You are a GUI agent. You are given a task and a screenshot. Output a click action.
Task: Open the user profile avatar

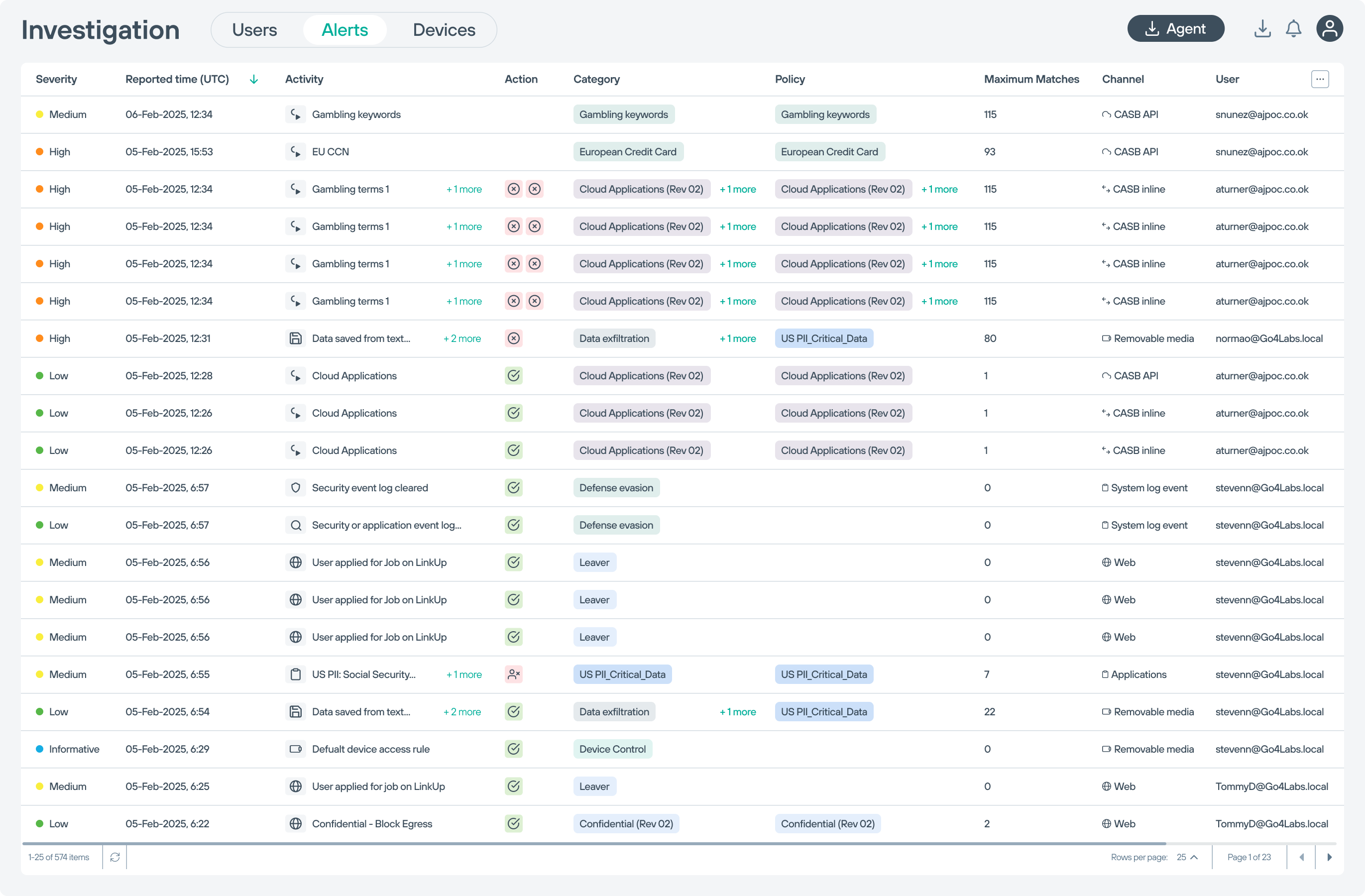[1329, 29]
